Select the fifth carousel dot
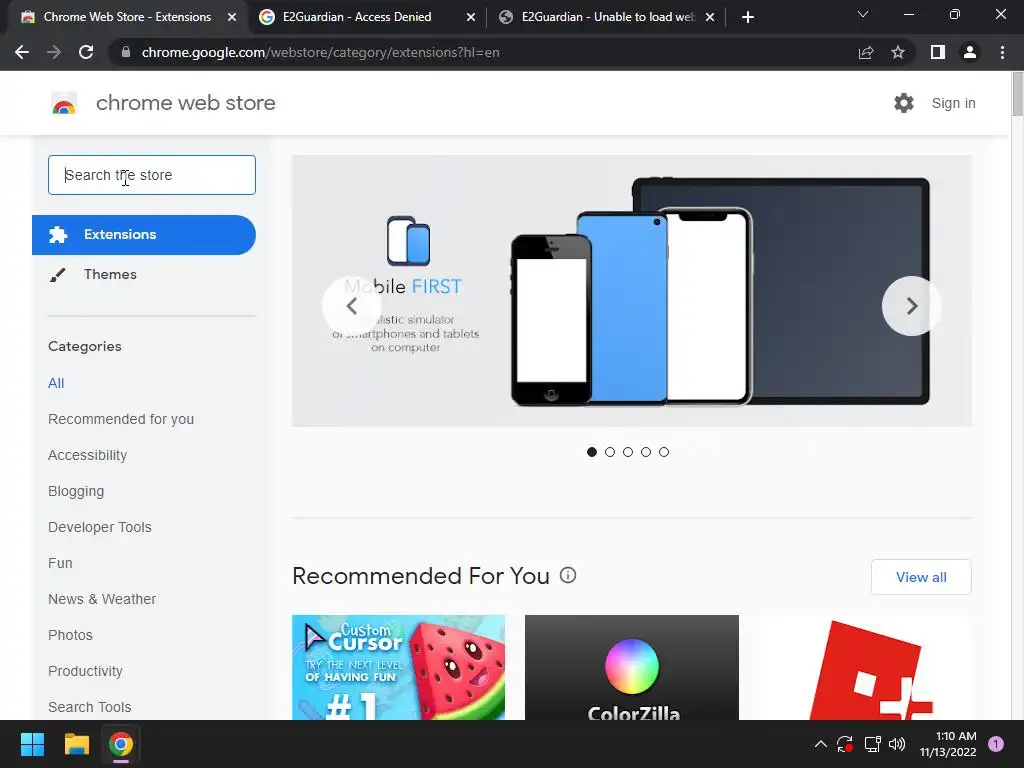The width and height of the screenshot is (1024, 768). coord(664,452)
